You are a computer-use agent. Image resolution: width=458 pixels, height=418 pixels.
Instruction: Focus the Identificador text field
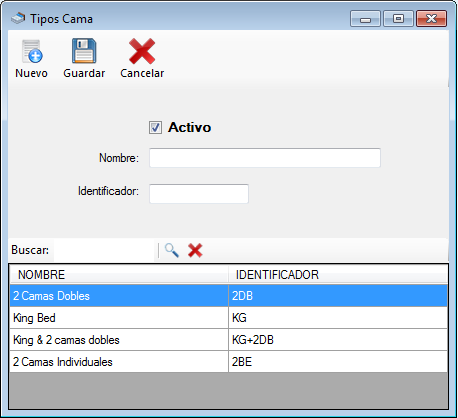pos(199,193)
